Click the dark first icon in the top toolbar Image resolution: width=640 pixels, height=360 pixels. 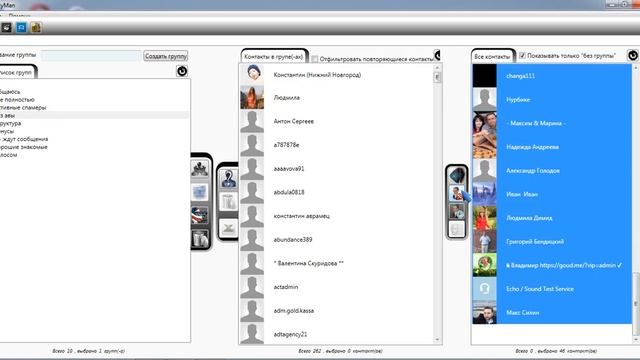(x=7, y=27)
